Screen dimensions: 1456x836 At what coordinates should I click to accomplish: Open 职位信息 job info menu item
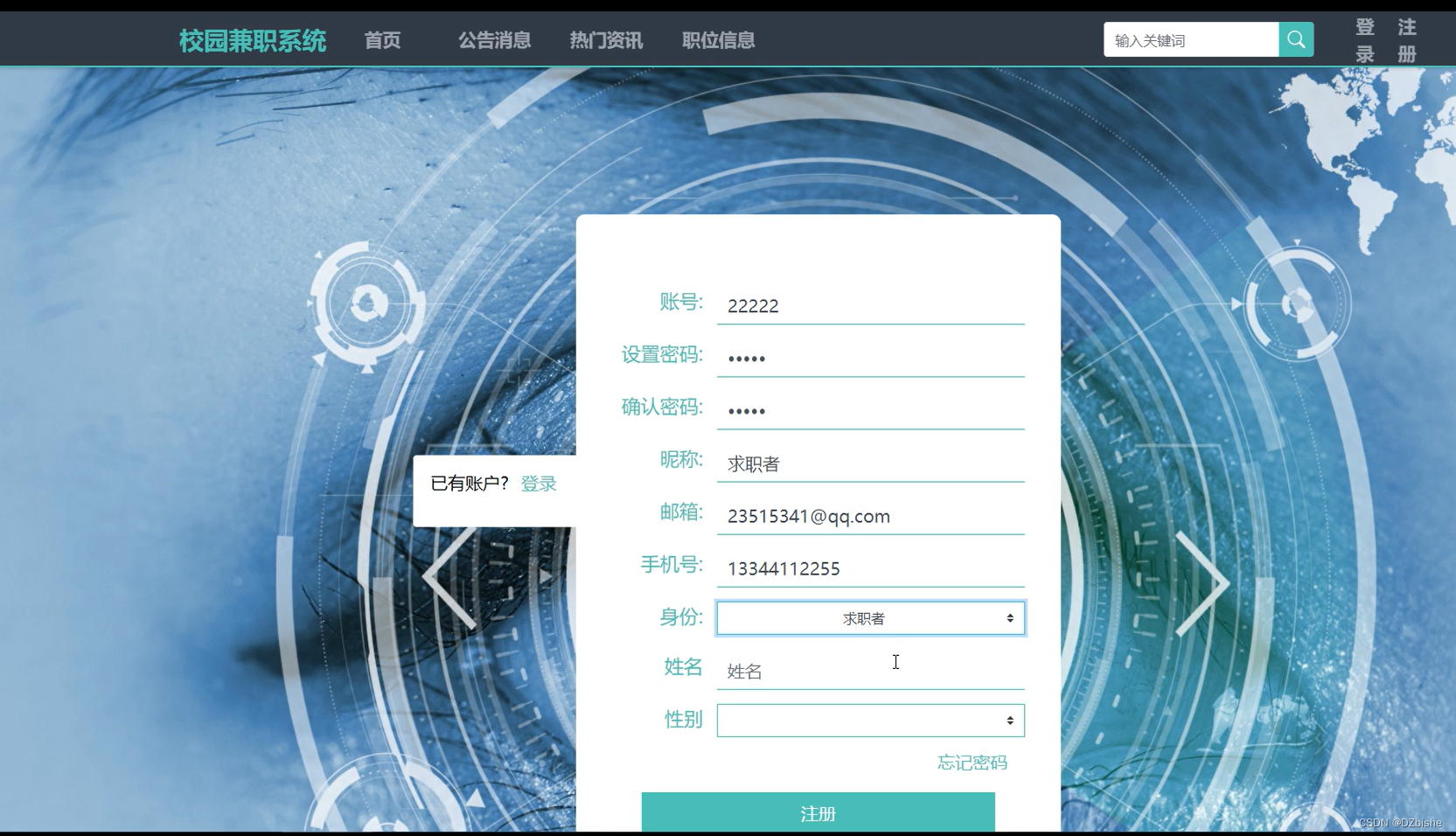click(x=719, y=40)
